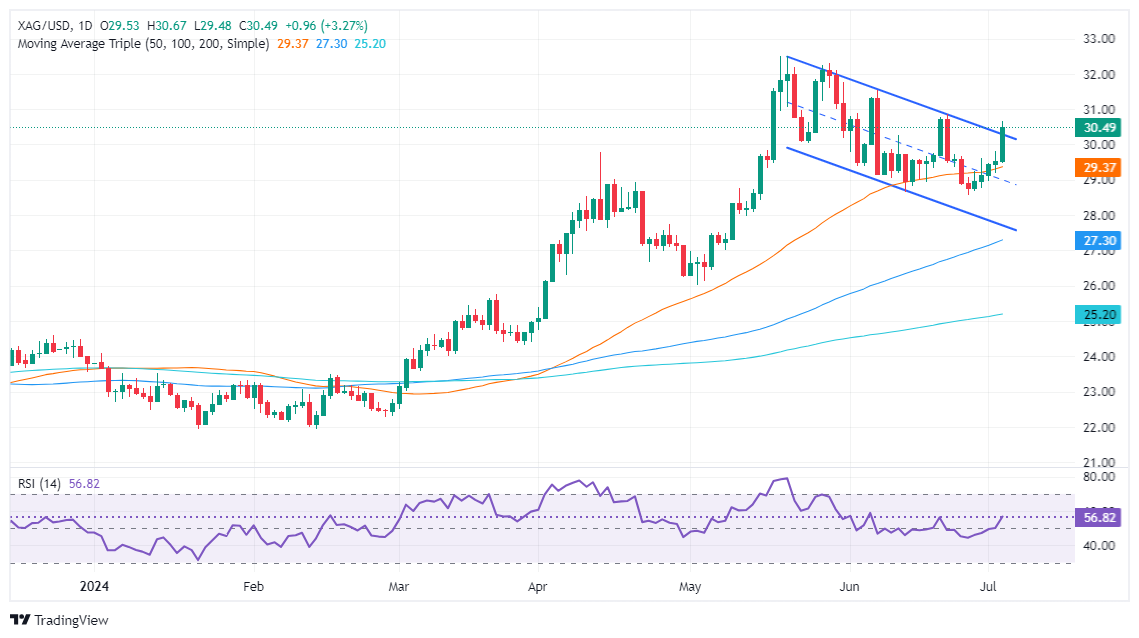Click the 1D timeframe label
Image resolution: width=1139 pixels, height=638 pixels.
85,25
